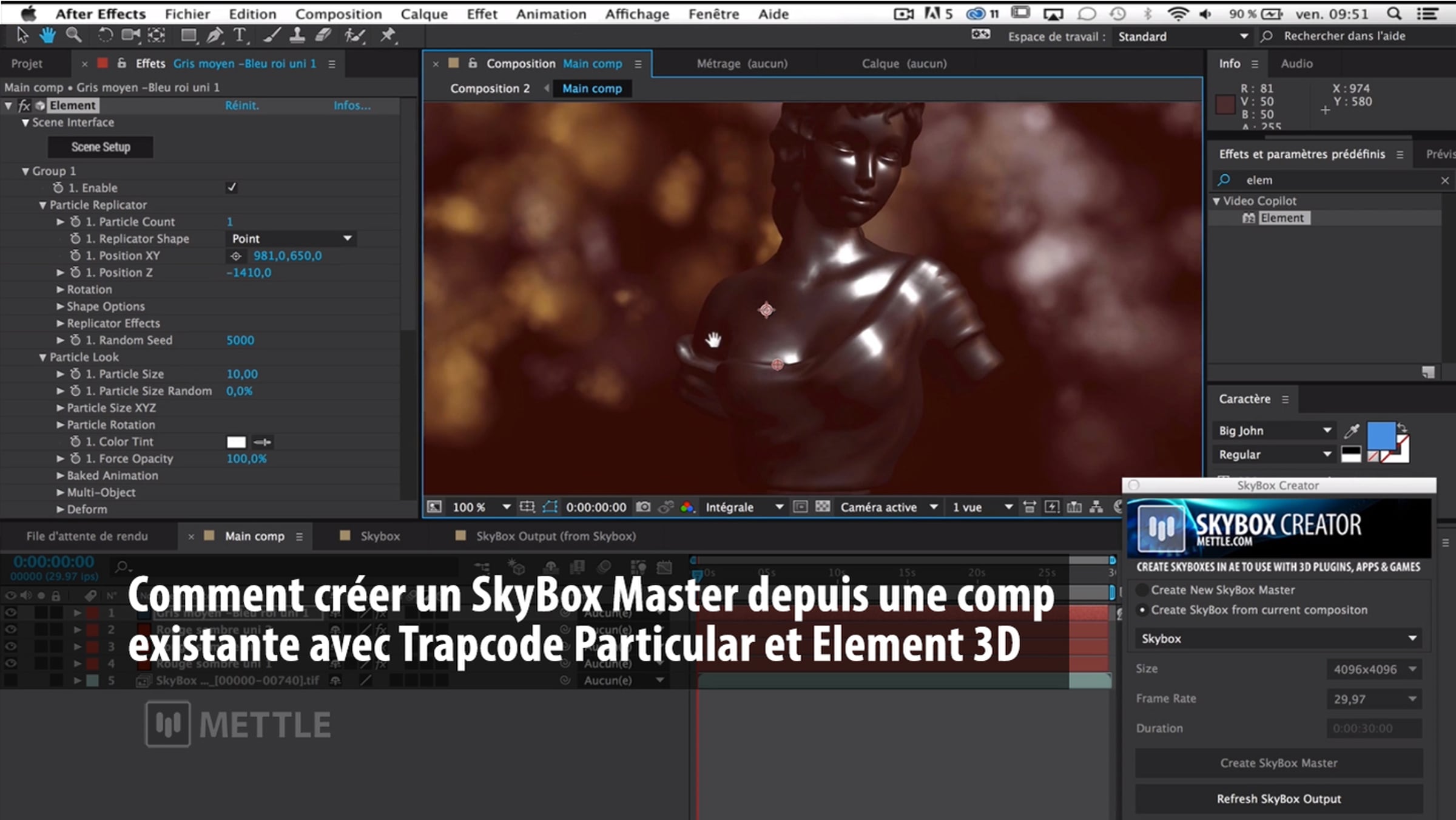The width and height of the screenshot is (1456, 820).
Task: Select the Selection arrow tool
Action: [22, 36]
